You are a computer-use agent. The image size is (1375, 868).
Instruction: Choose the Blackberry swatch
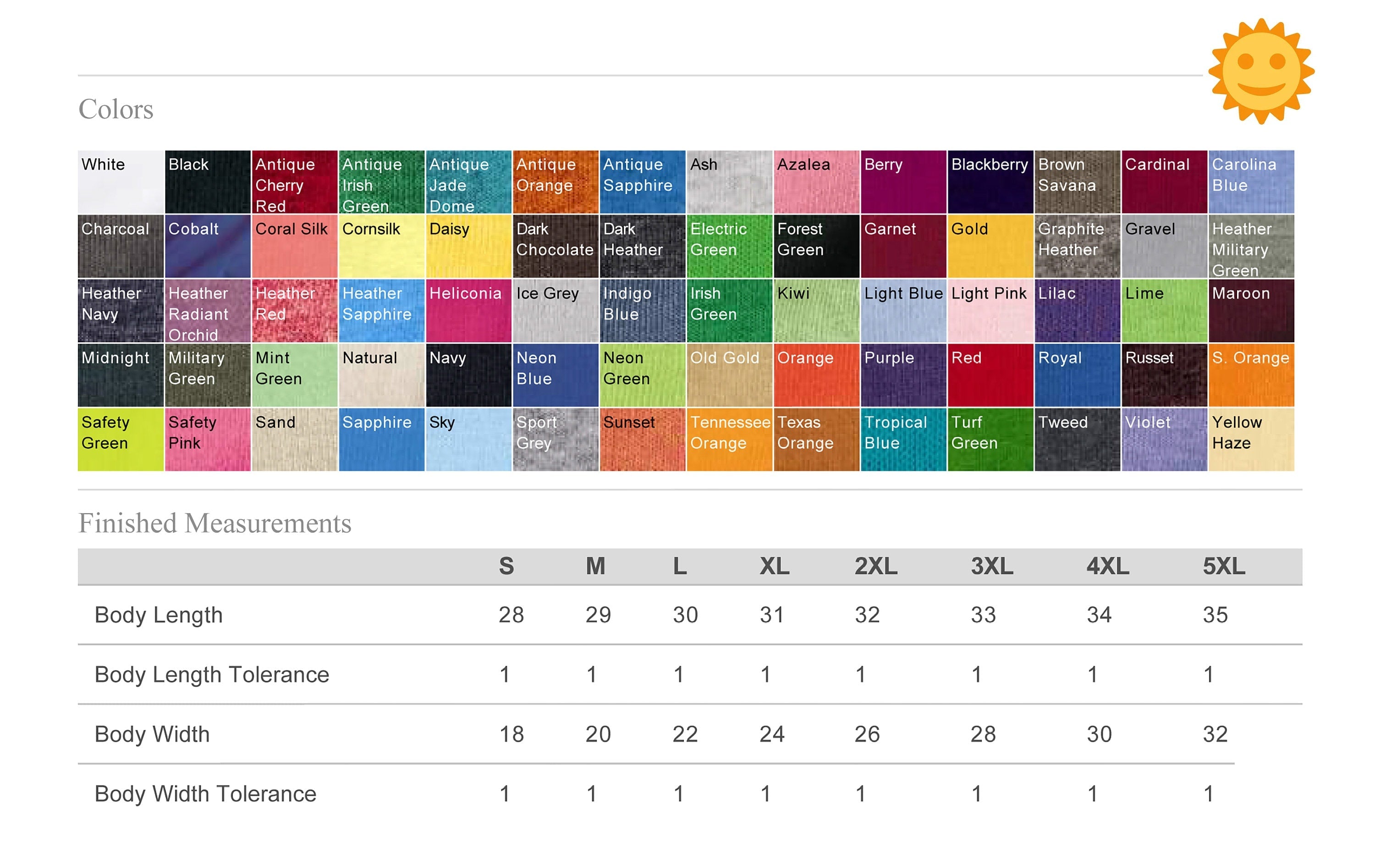[x=990, y=182]
